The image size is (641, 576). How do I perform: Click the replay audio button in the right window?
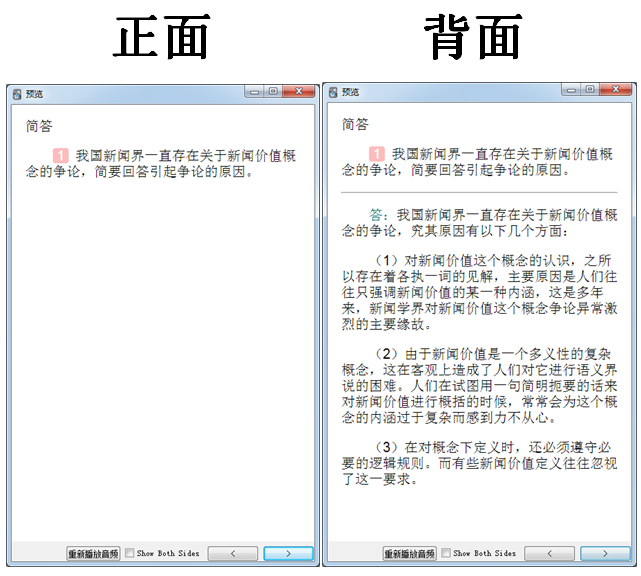click(410, 553)
